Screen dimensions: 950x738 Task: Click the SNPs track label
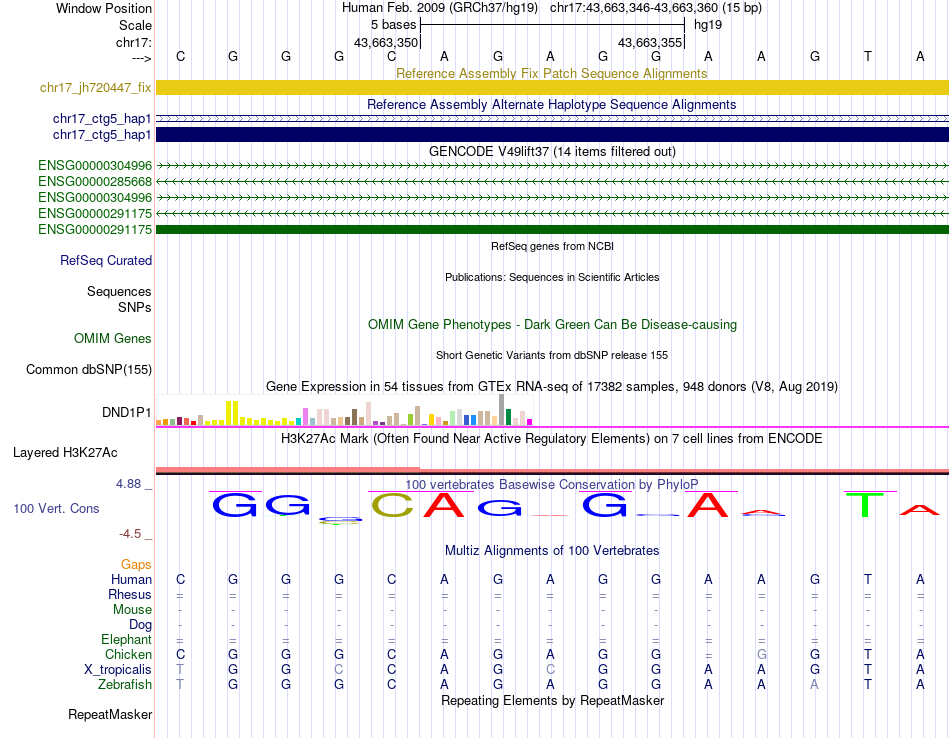[135, 307]
